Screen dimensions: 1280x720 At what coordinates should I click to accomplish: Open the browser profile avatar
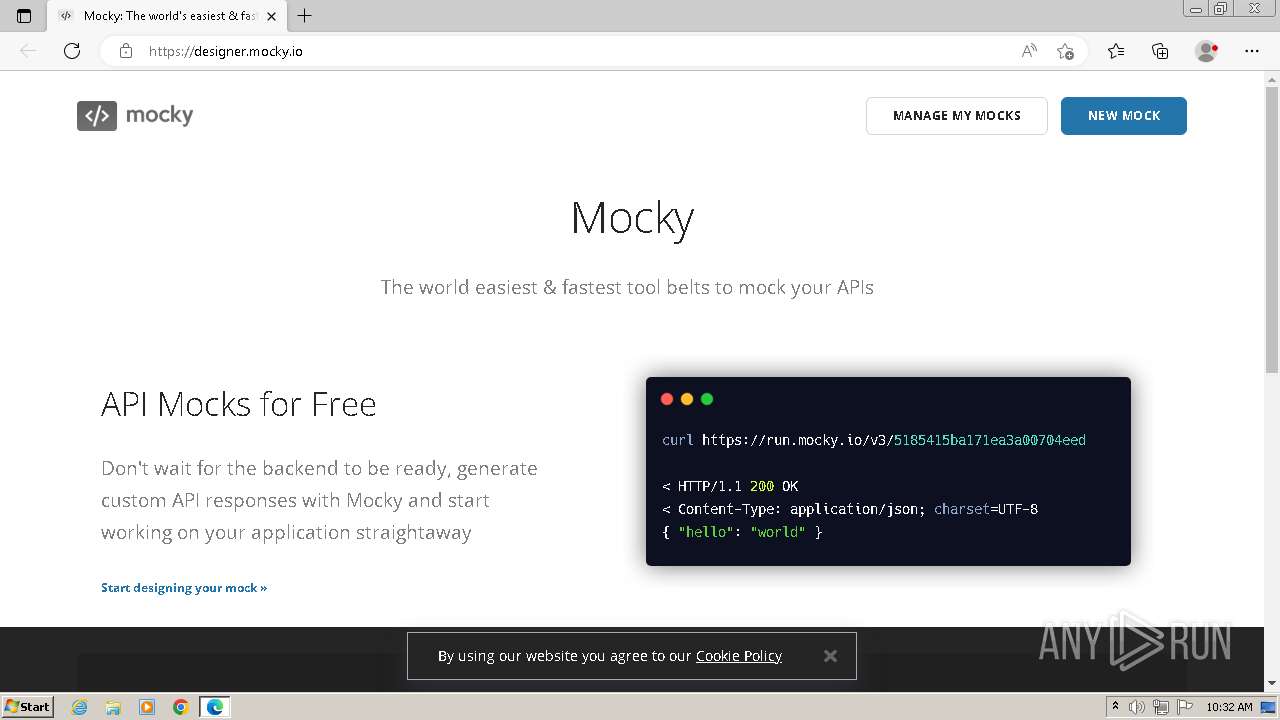point(1207,51)
